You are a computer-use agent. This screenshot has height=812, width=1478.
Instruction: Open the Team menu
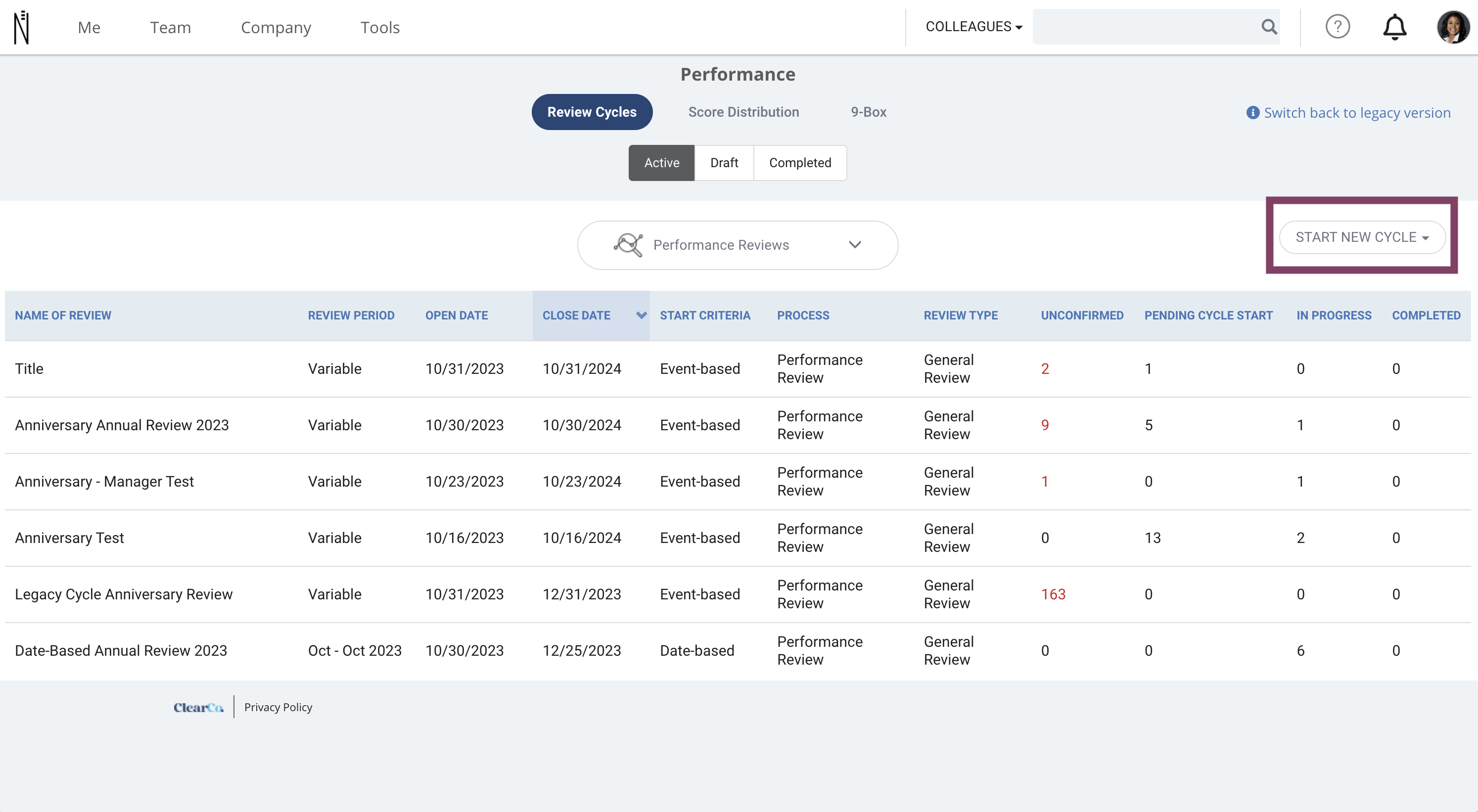click(171, 27)
